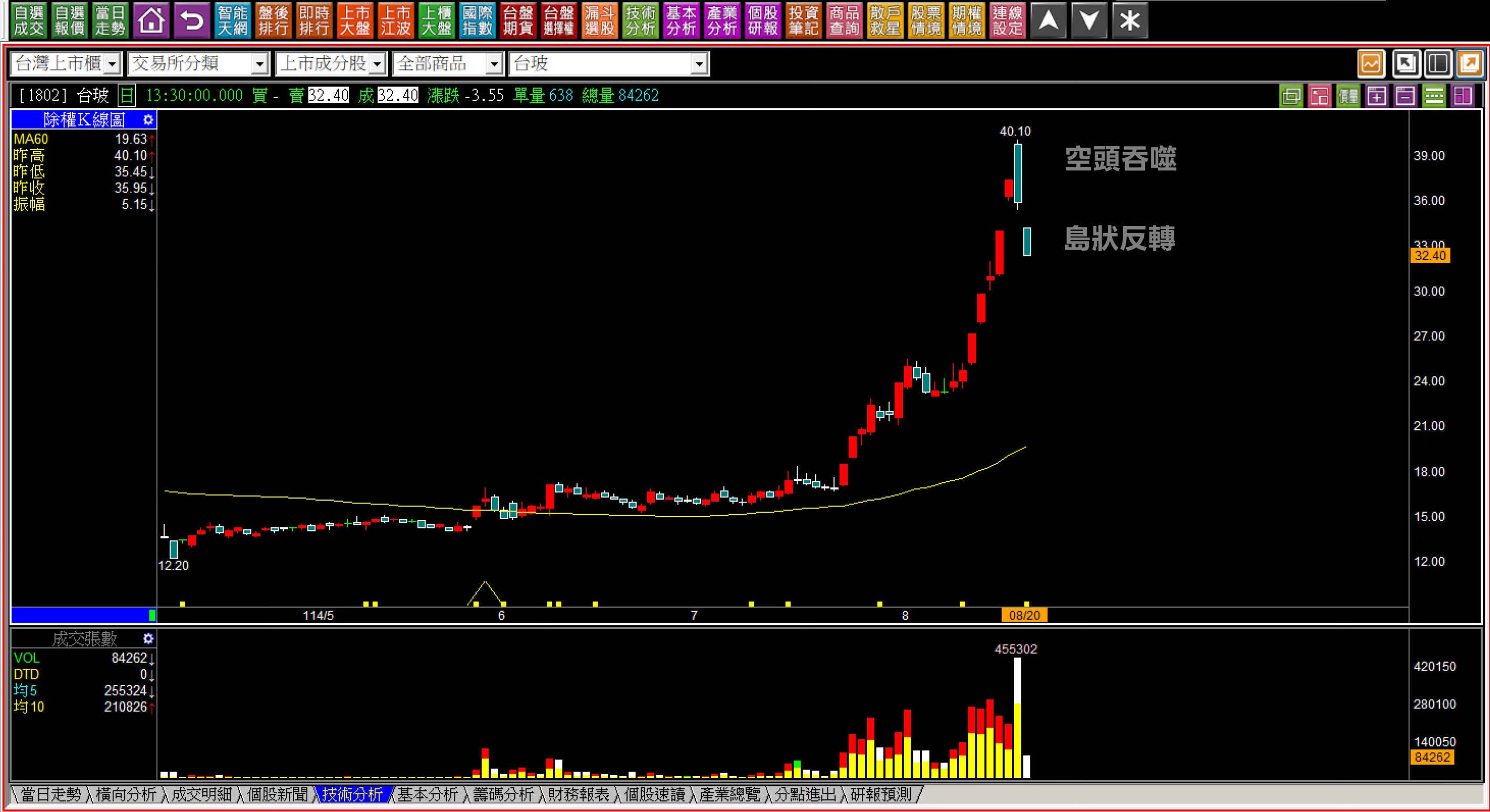Image resolution: width=1490 pixels, height=812 pixels.
Task: Expand the 台玻 stock selector dropdown
Action: 699,63
